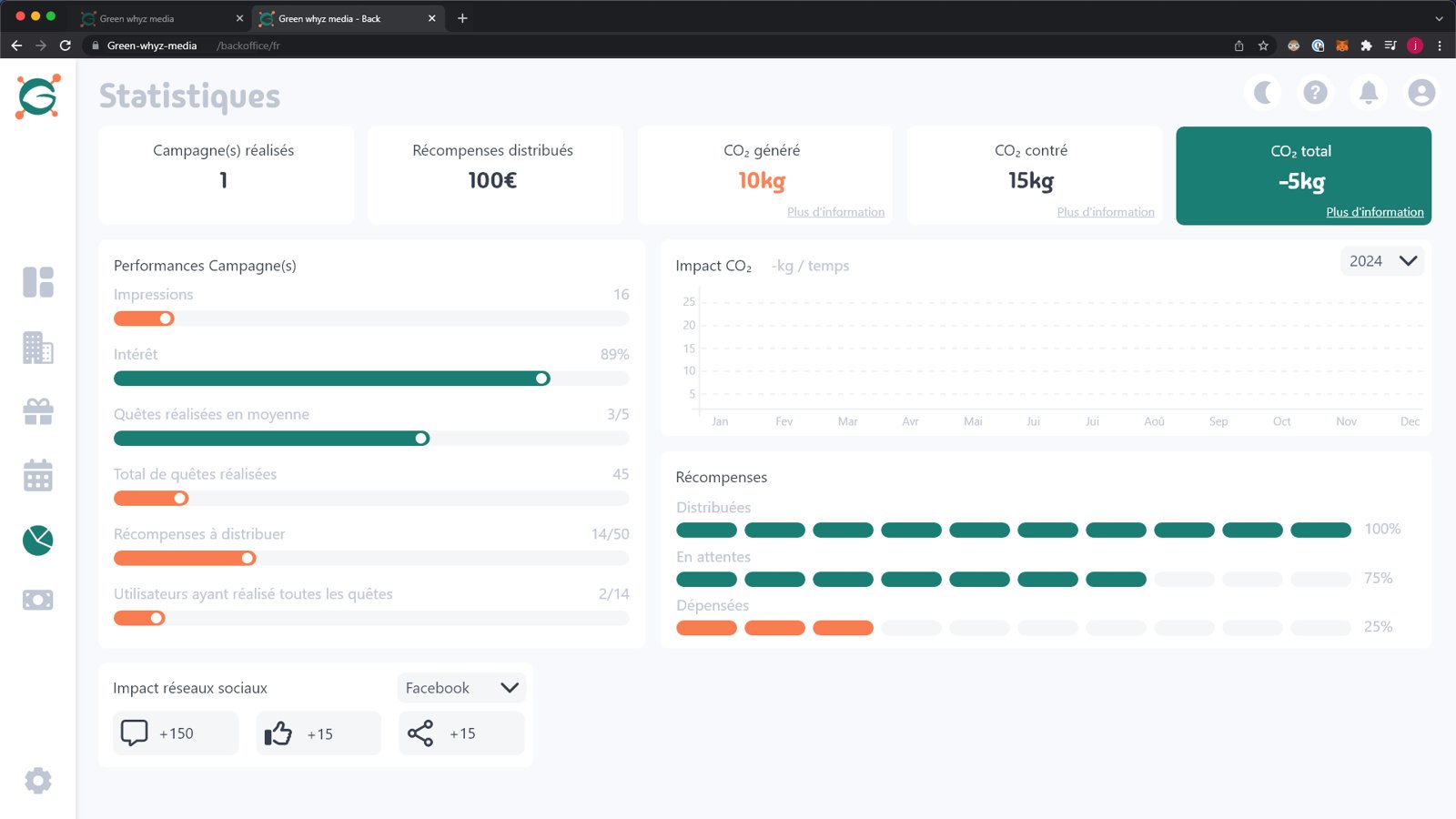The height and width of the screenshot is (819, 1456).
Task: Click the 10kg CO₂ généré value
Action: (x=762, y=181)
